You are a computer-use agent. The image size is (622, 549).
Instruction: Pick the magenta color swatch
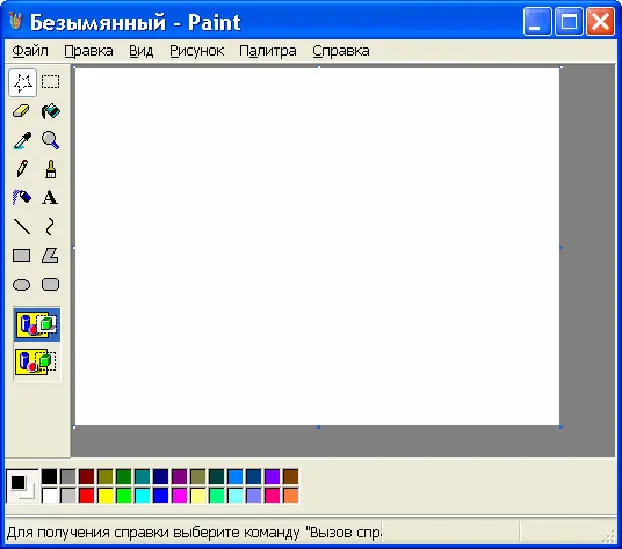(x=179, y=495)
